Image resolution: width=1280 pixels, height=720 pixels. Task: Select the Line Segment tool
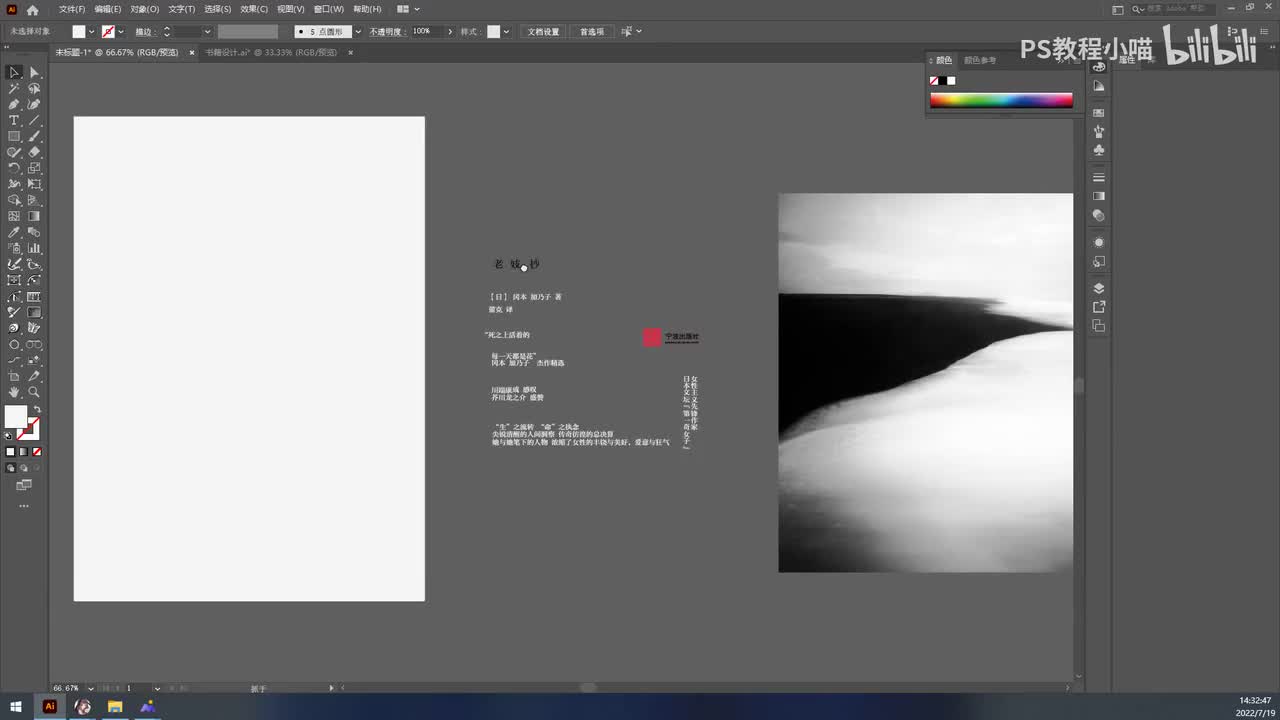(x=34, y=121)
